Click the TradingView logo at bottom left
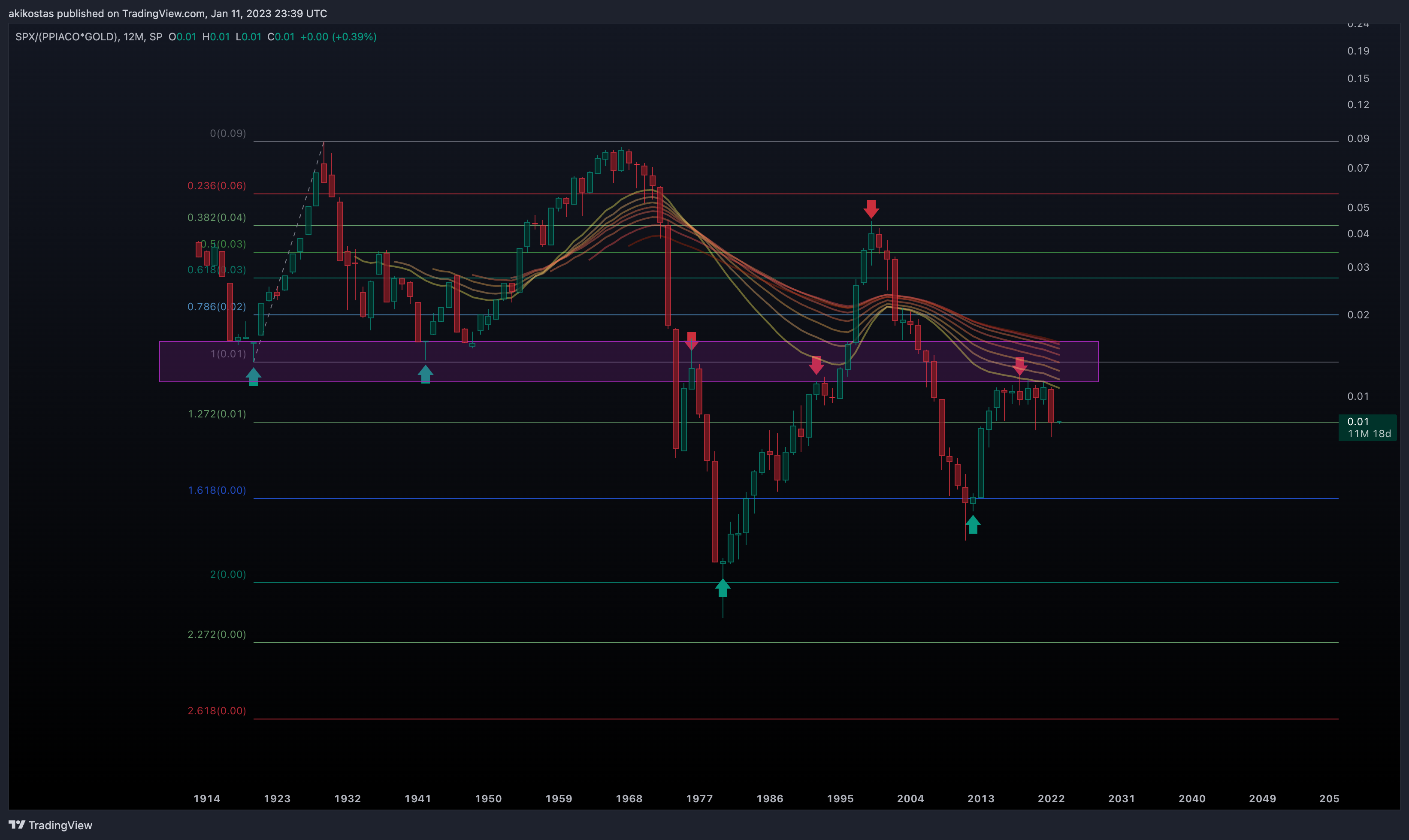 click(50, 825)
